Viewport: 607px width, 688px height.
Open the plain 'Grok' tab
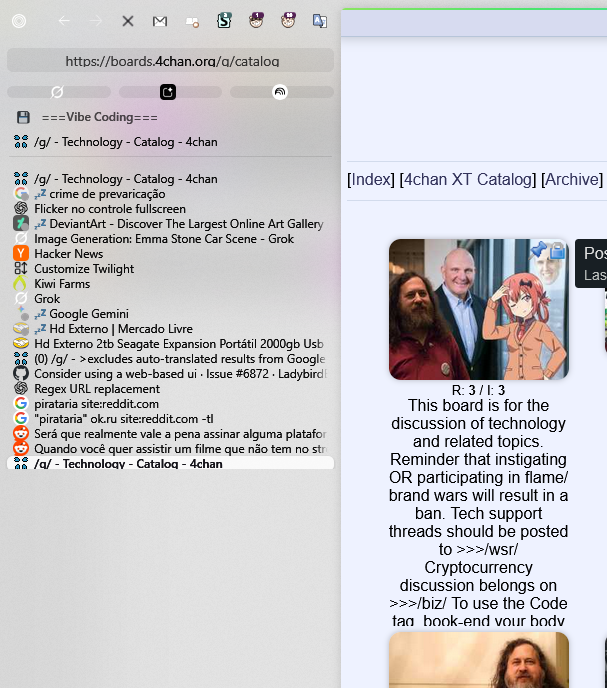[170, 298]
